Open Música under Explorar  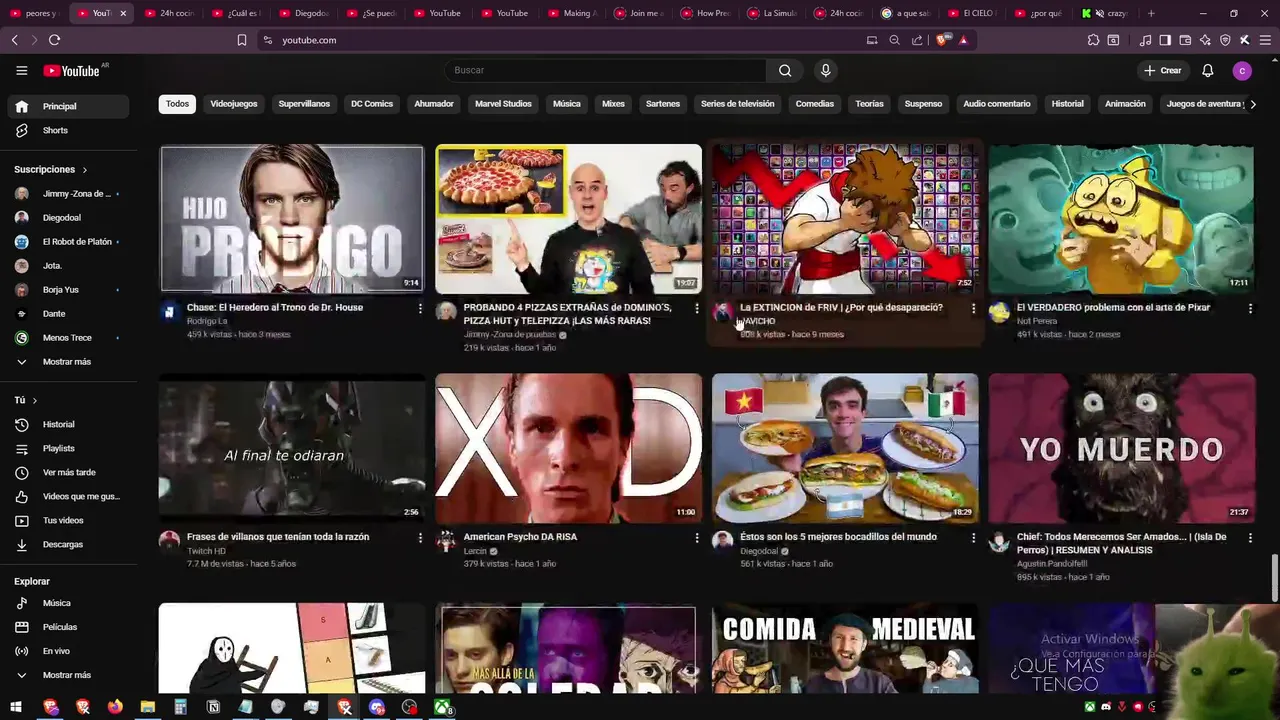pos(69,603)
